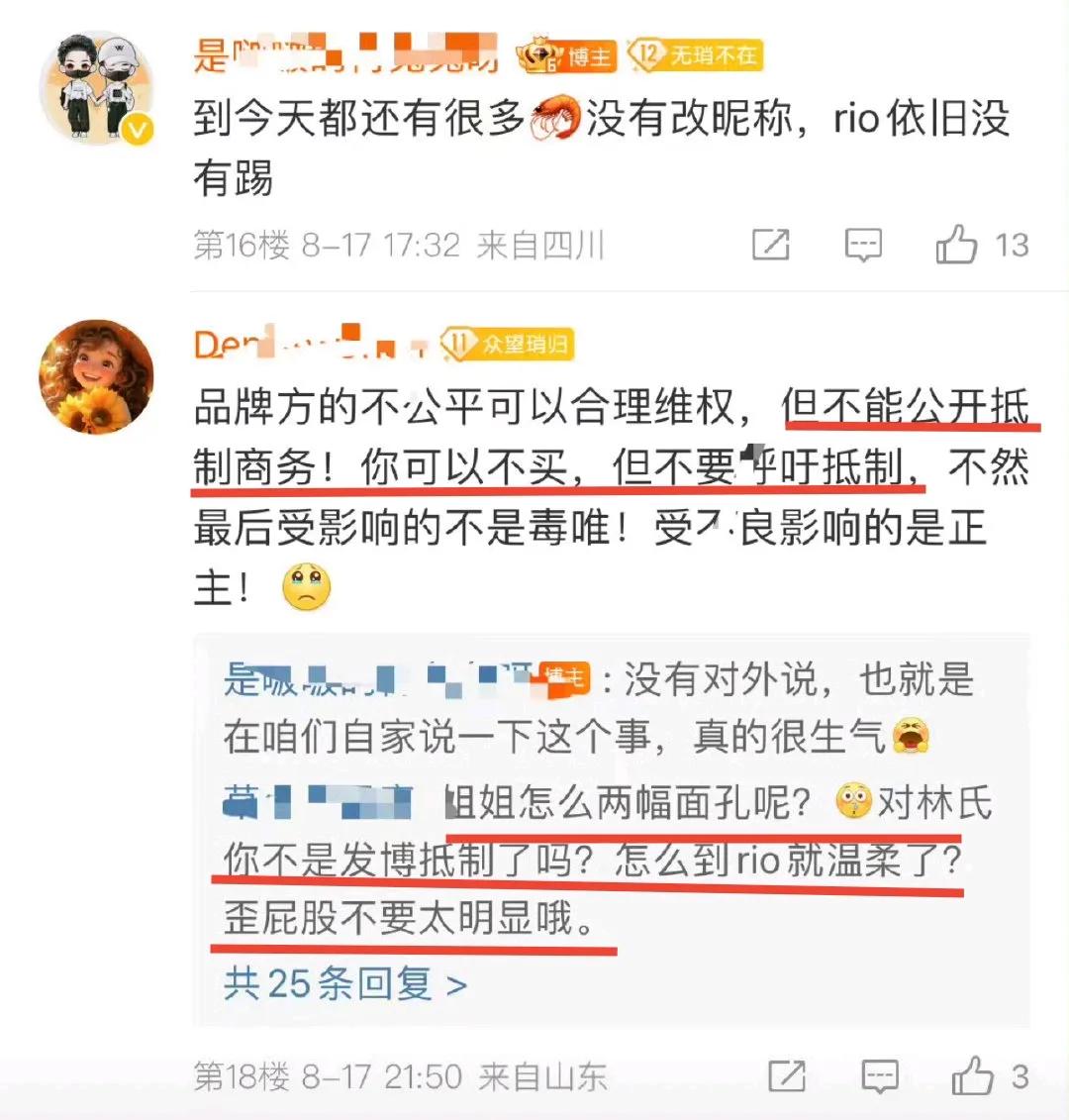The height and width of the screenshot is (1120, 1069).
Task: Open reply box for 18th floor comment
Action: tap(879, 1075)
